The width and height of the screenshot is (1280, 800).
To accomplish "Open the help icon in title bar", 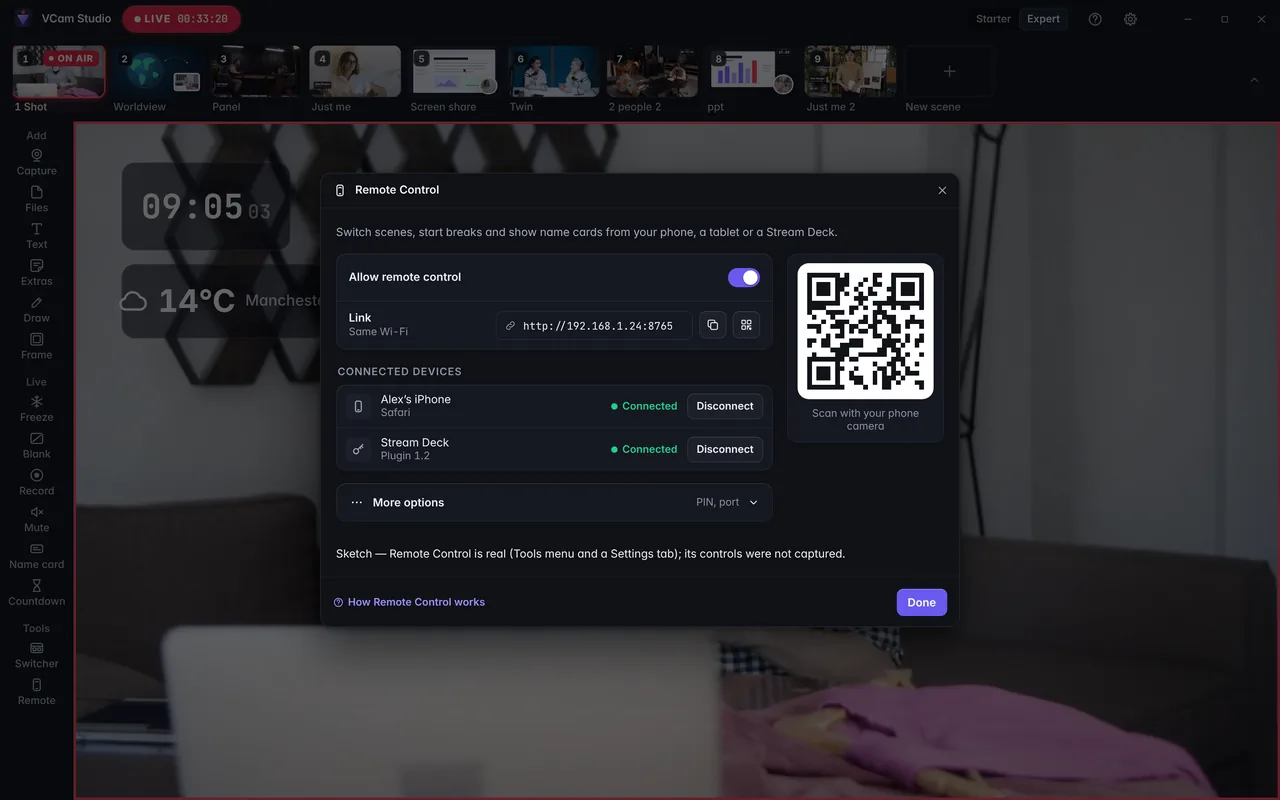I will point(1095,19).
